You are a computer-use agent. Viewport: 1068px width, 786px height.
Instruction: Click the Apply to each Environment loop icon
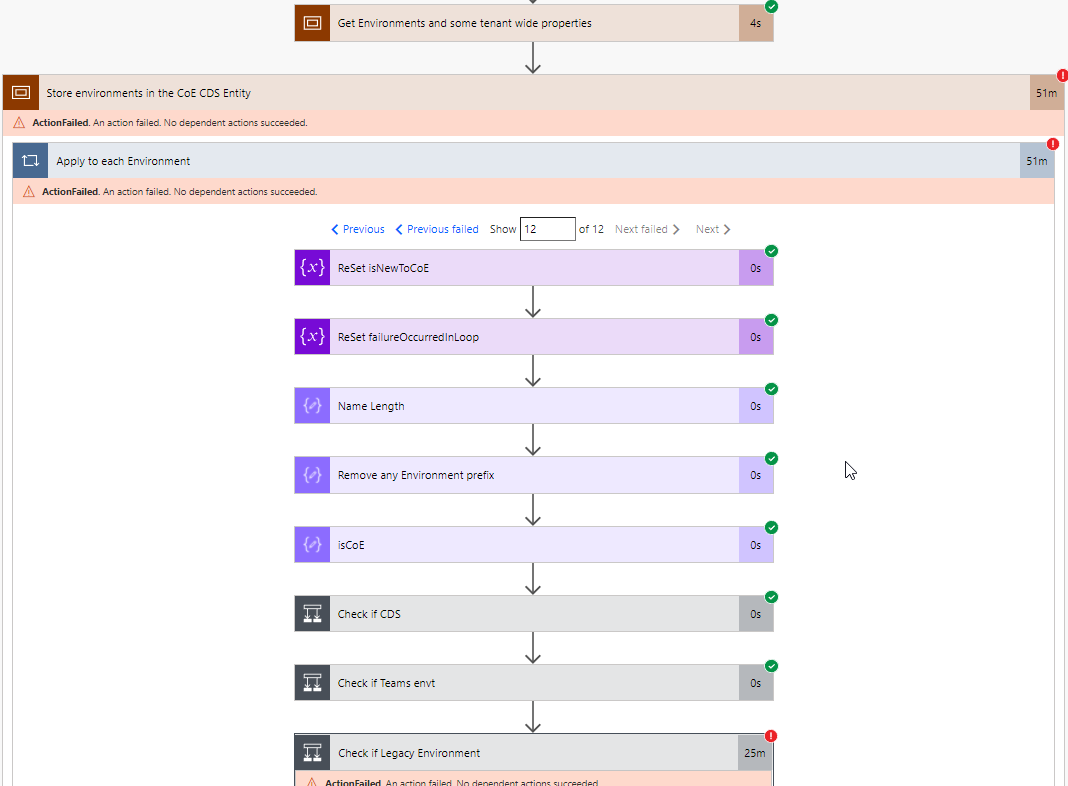pos(29,159)
